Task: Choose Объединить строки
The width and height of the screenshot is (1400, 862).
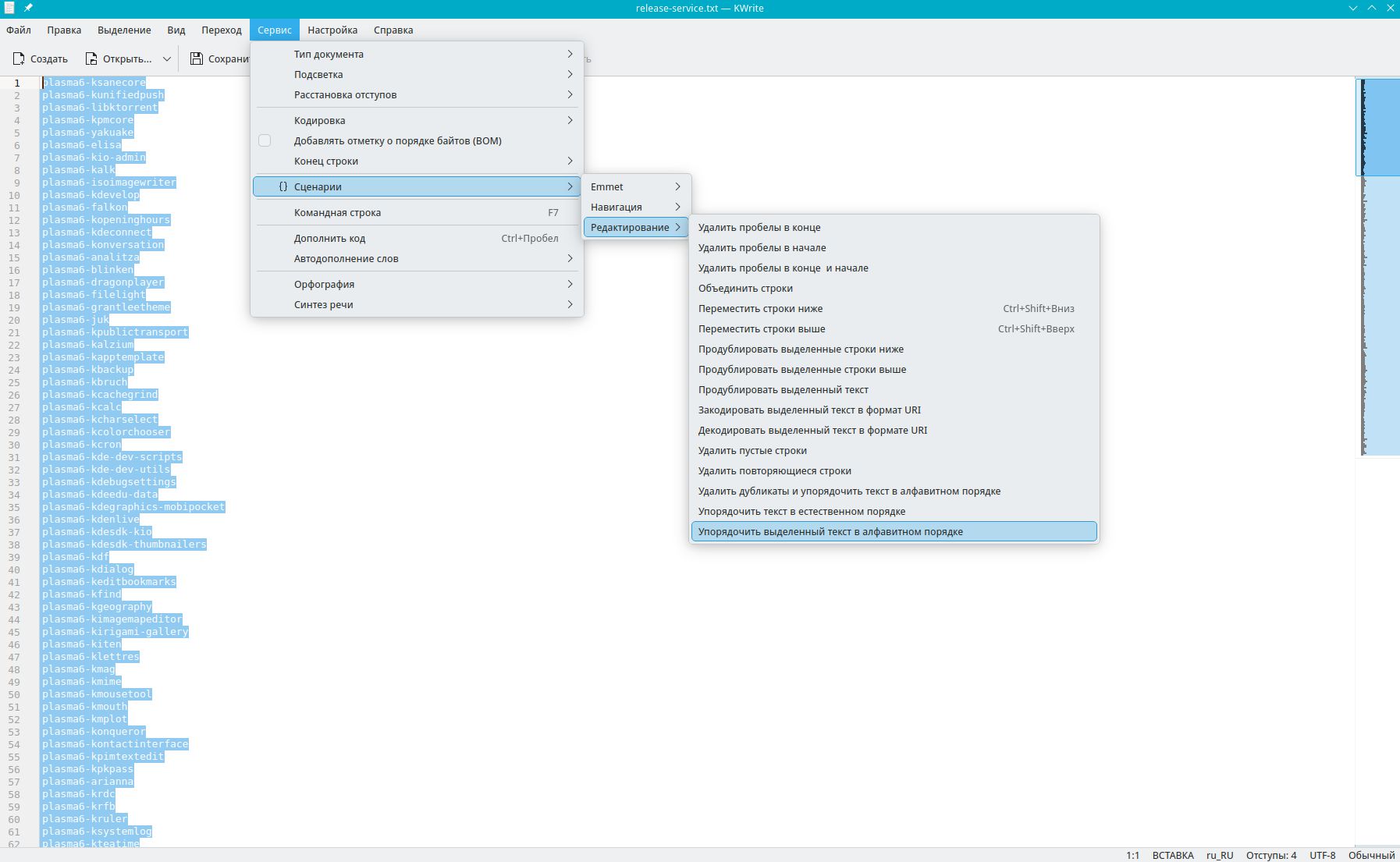Action: (894, 289)
